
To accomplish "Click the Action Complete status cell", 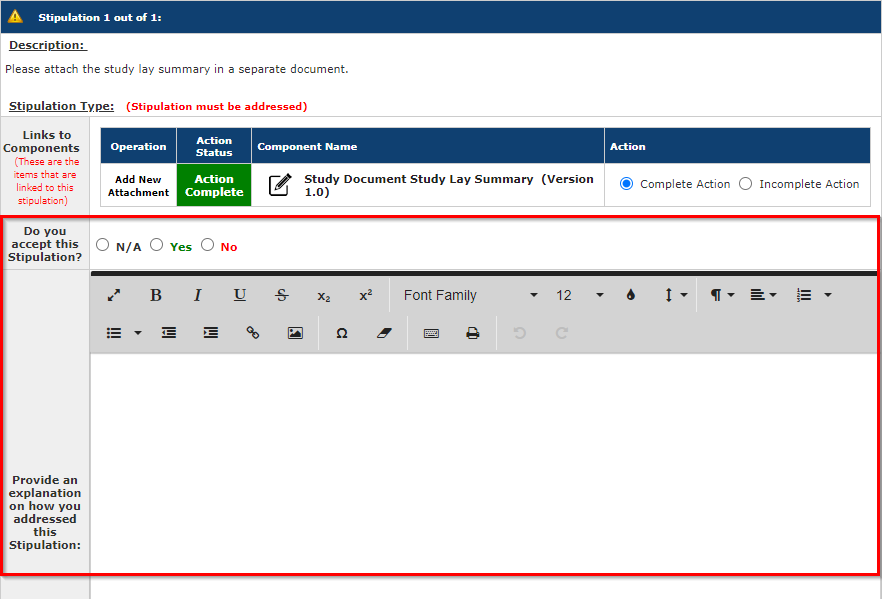I will pyautogui.click(x=214, y=185).
